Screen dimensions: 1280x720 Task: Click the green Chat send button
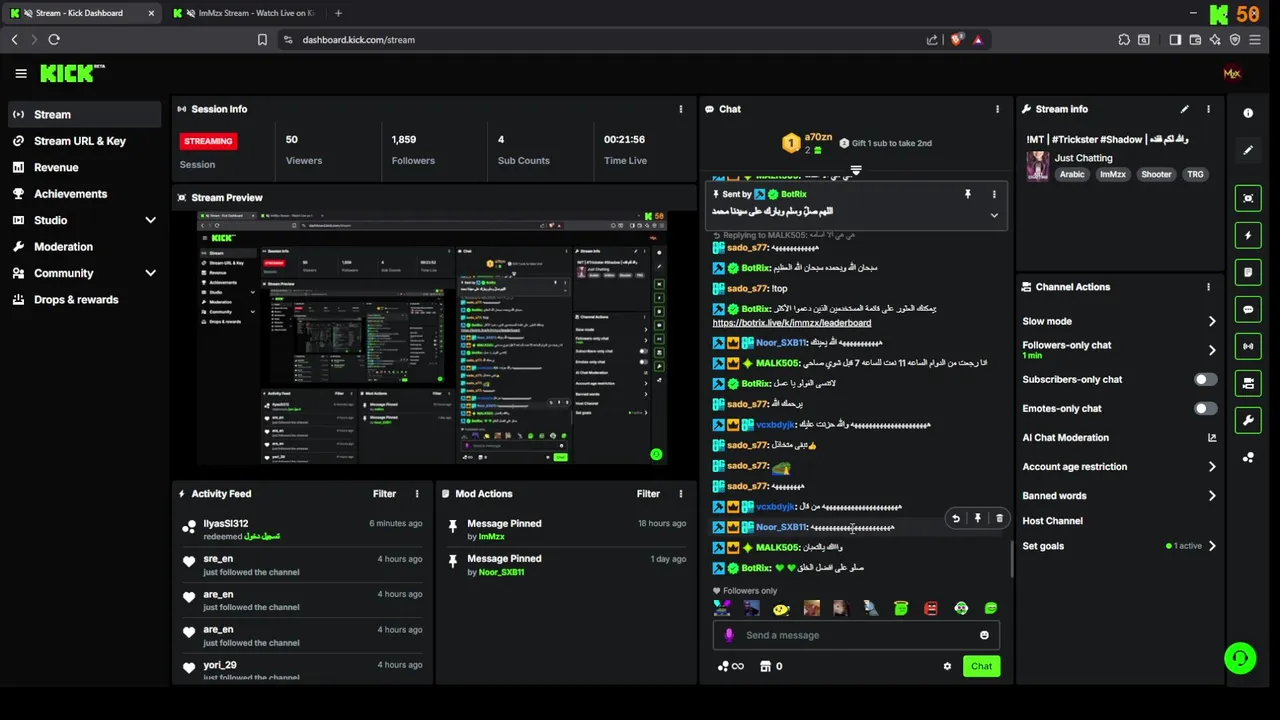pyautogui.click(x=981, y=666)
